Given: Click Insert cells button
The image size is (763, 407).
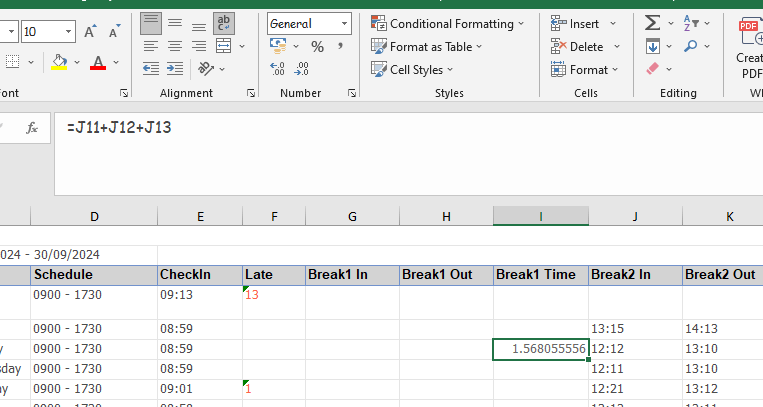Looking at the screenshot, I should point(575,23).
